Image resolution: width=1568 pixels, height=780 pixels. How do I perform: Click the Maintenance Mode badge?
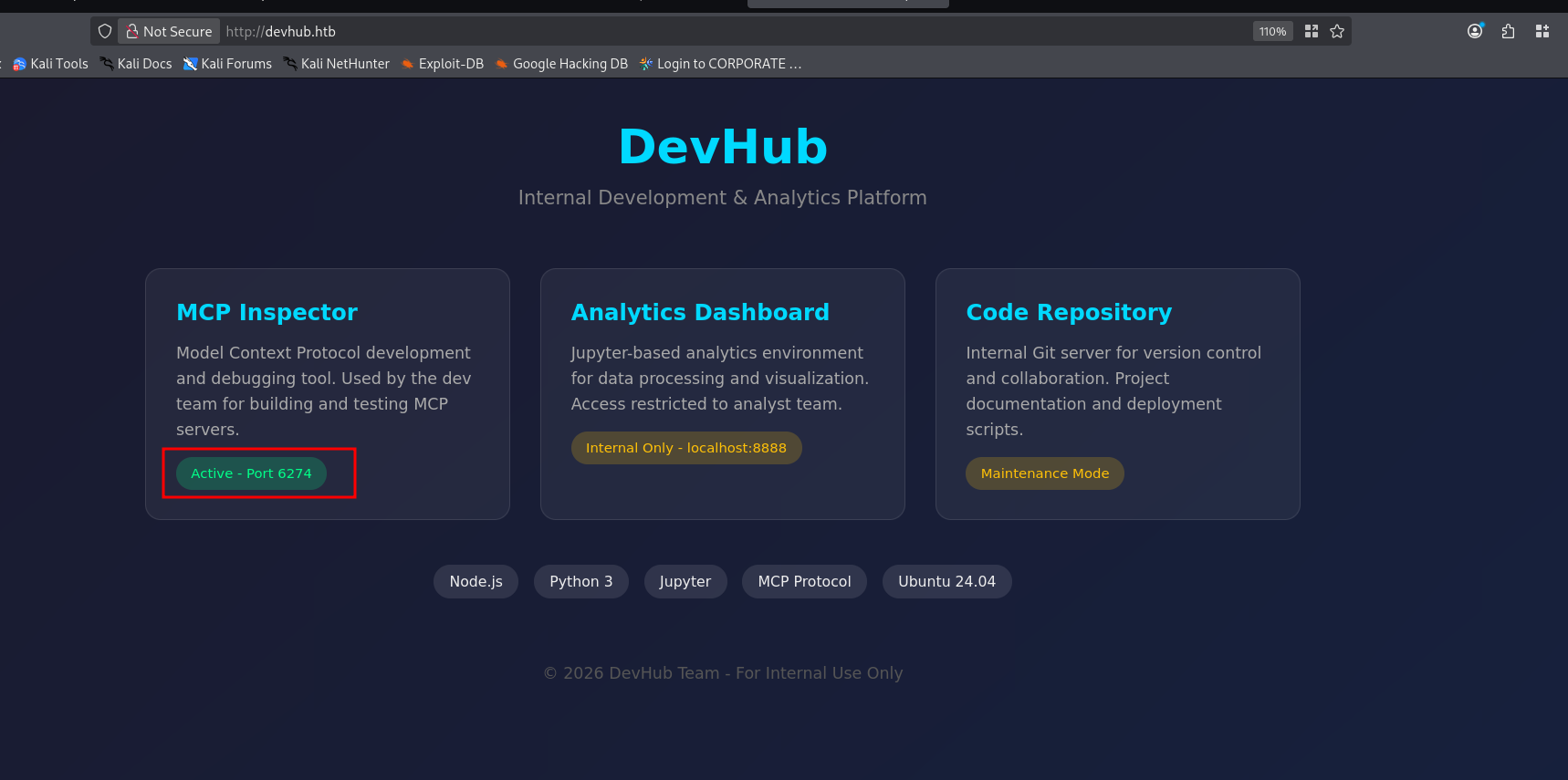1045,473
